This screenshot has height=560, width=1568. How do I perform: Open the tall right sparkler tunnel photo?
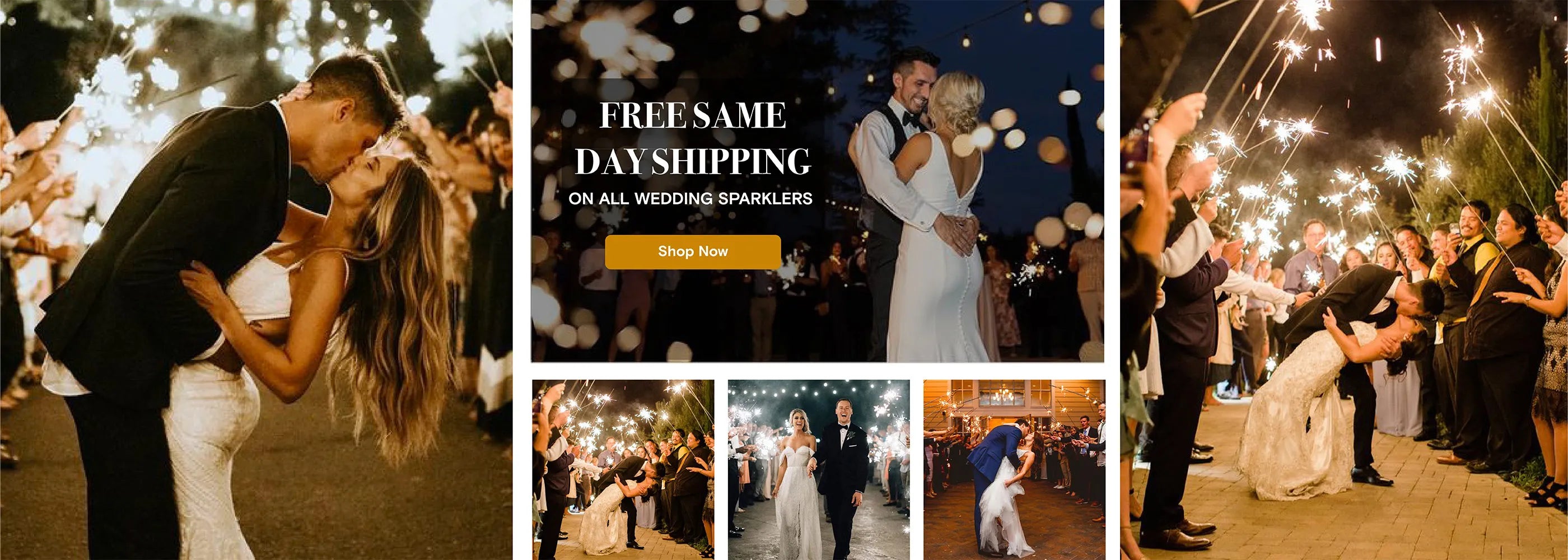pos(1344,280)
